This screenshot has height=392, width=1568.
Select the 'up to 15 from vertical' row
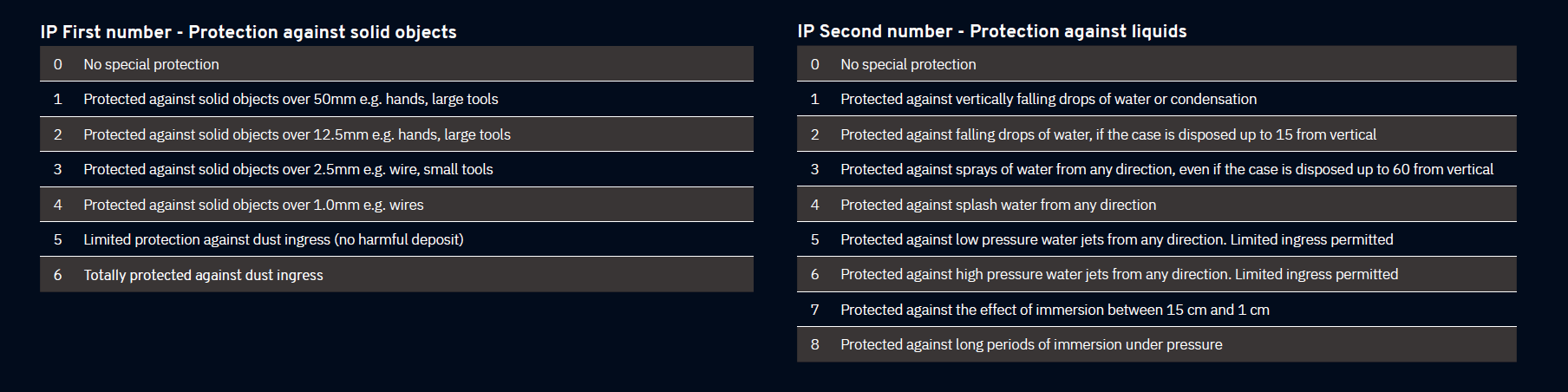[x=1108, y=134]
